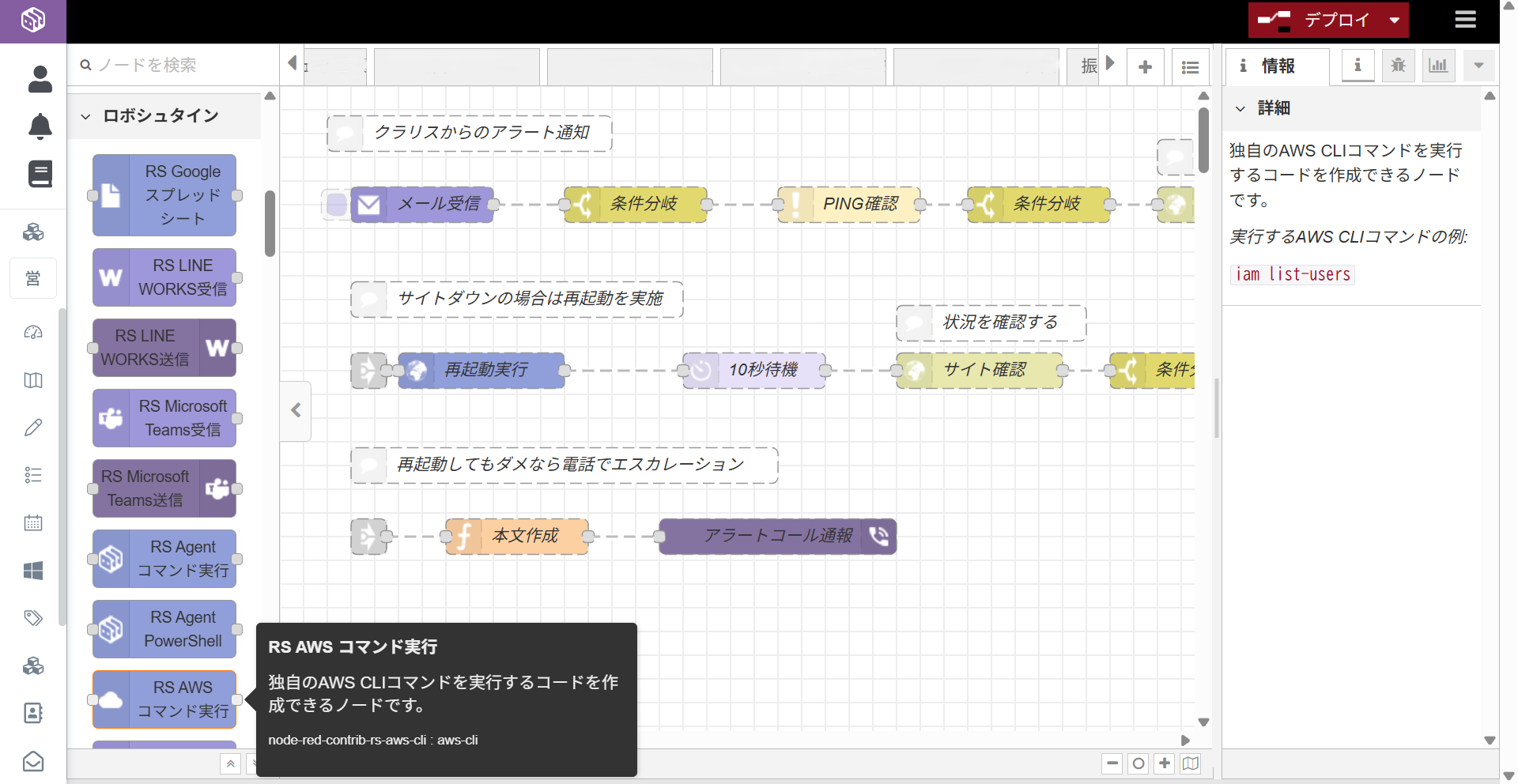Viewport: 1518px width, 784px height.
Task: Toggle the palette panel with the left chevron handle
Action: click(x=296, y=410)
